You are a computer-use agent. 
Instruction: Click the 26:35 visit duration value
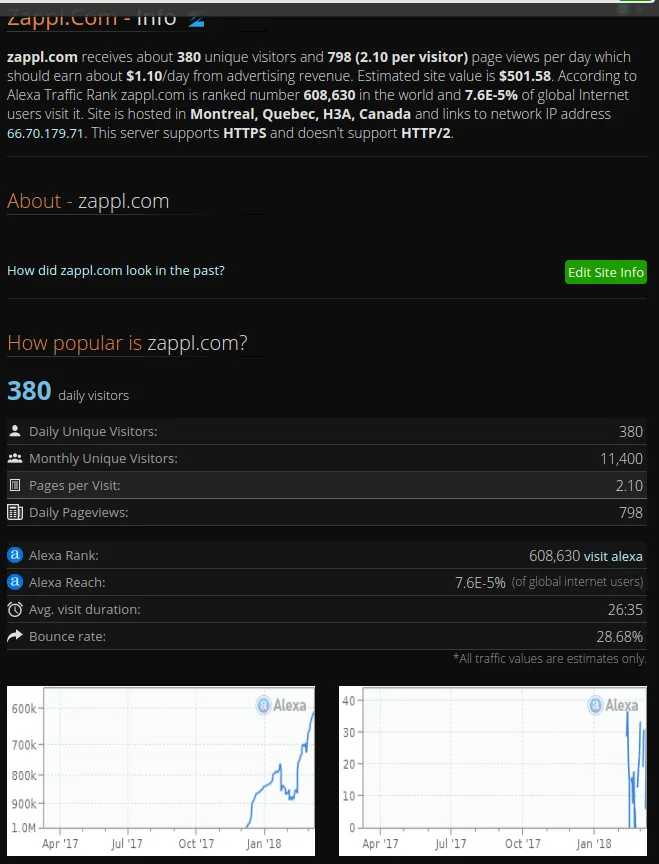click(625, 609)
